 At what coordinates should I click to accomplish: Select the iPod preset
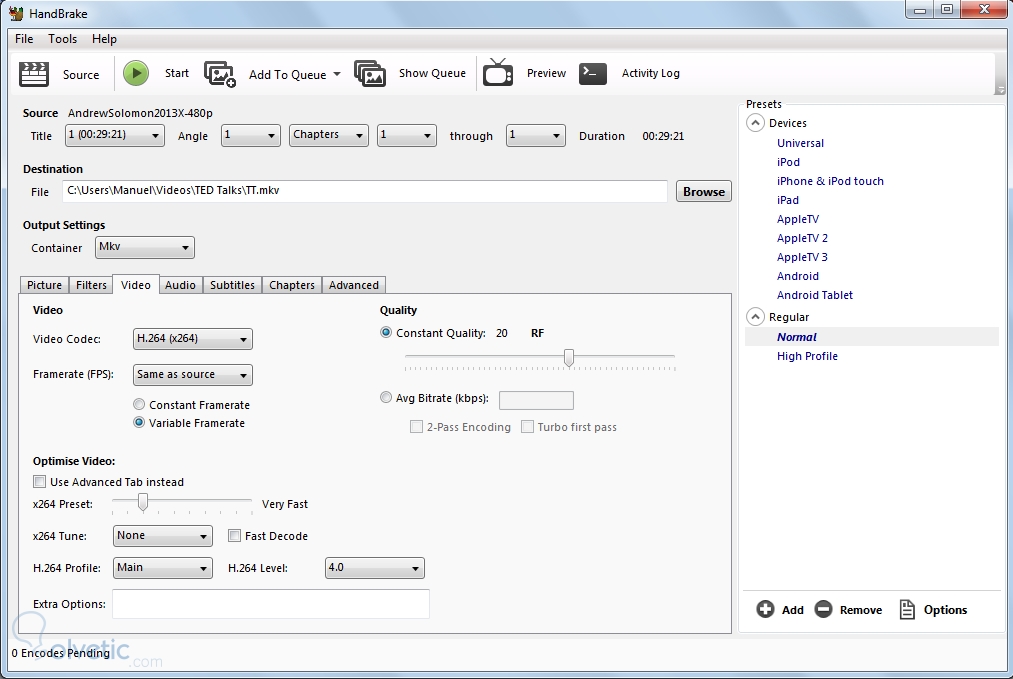pos(788,162)
